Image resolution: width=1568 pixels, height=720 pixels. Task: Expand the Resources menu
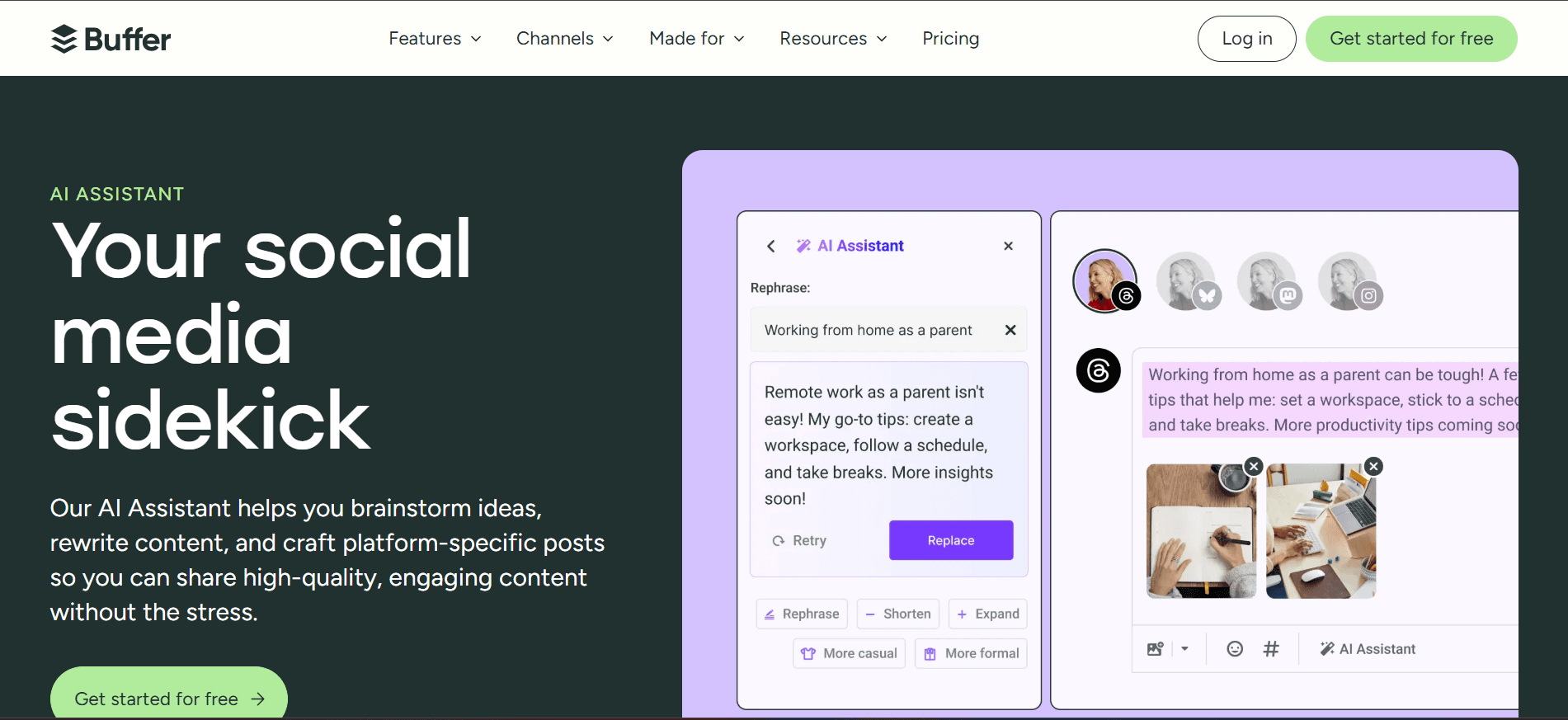coord(833,39)
